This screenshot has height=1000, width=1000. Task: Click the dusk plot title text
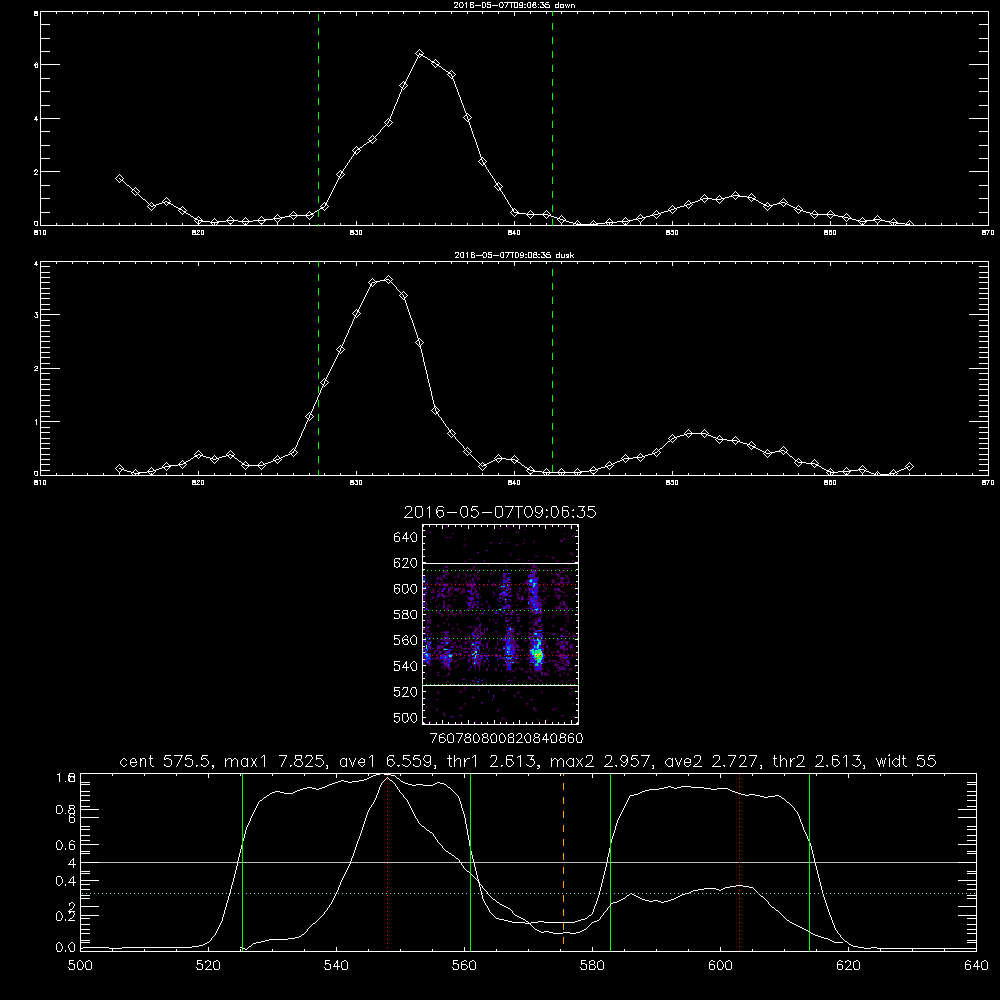[514, 255]
